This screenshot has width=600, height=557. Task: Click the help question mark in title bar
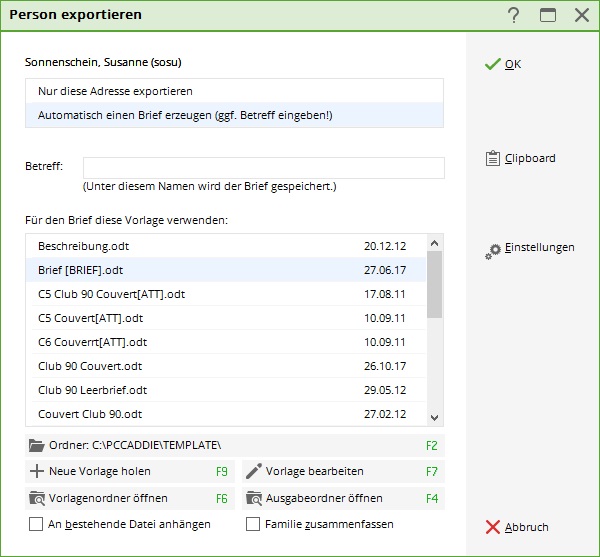coord(514,15)
